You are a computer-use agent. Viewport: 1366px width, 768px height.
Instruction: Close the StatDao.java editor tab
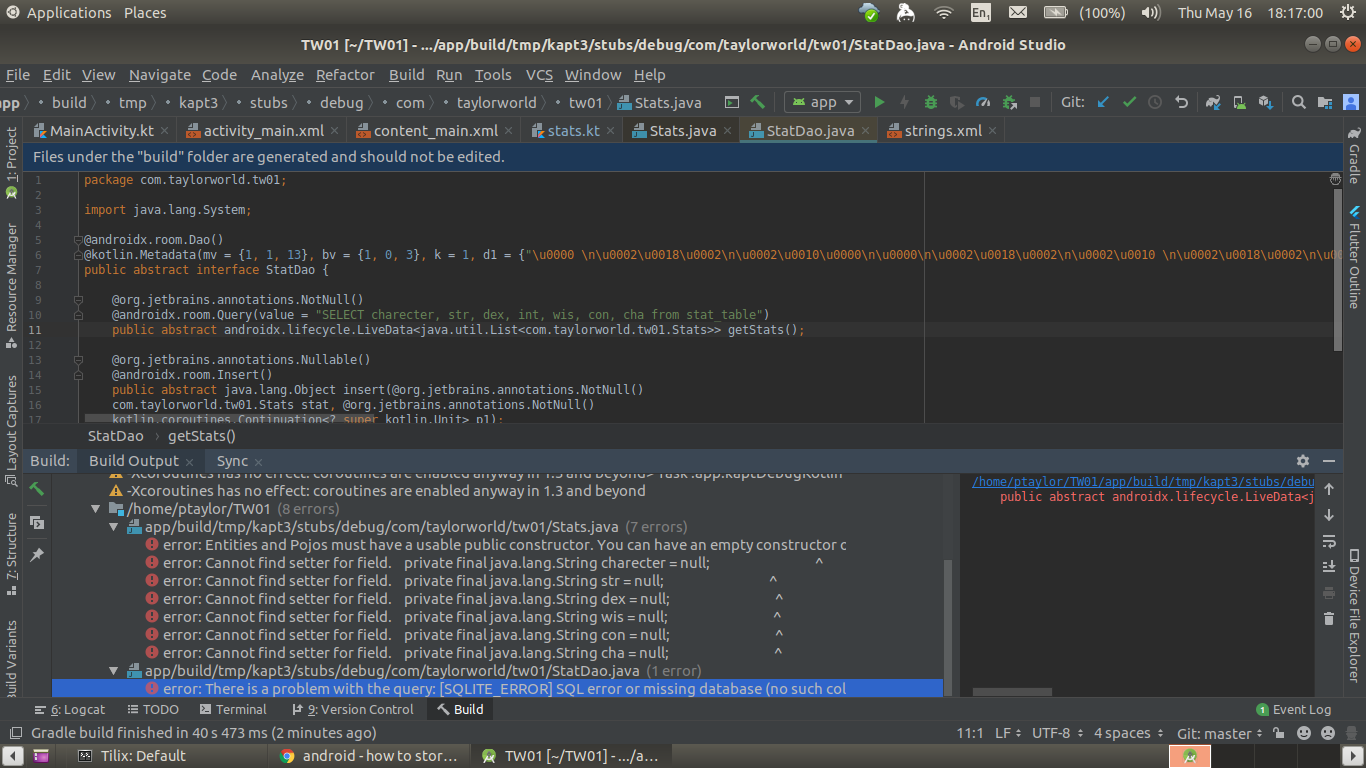pyautogui.click(x=866, y=131)
